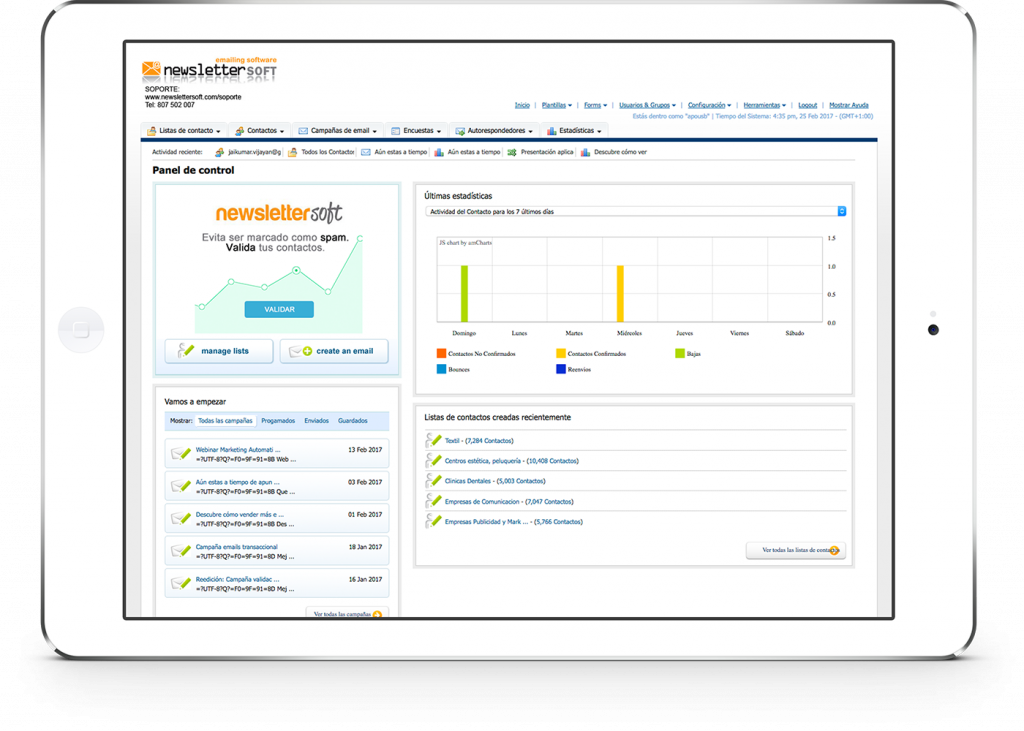Screen dimensions: 1024x731
Task: Click the chart icon beside Descubre cómo ver
Action: [x=585, y=152]
